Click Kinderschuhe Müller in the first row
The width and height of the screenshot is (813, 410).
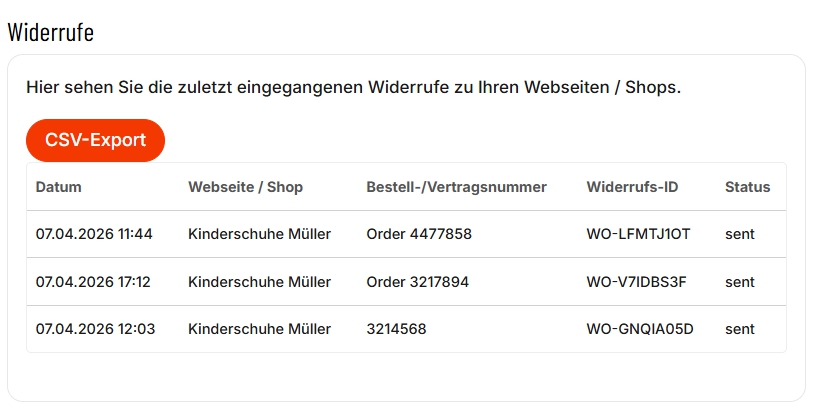click(259, 234)
